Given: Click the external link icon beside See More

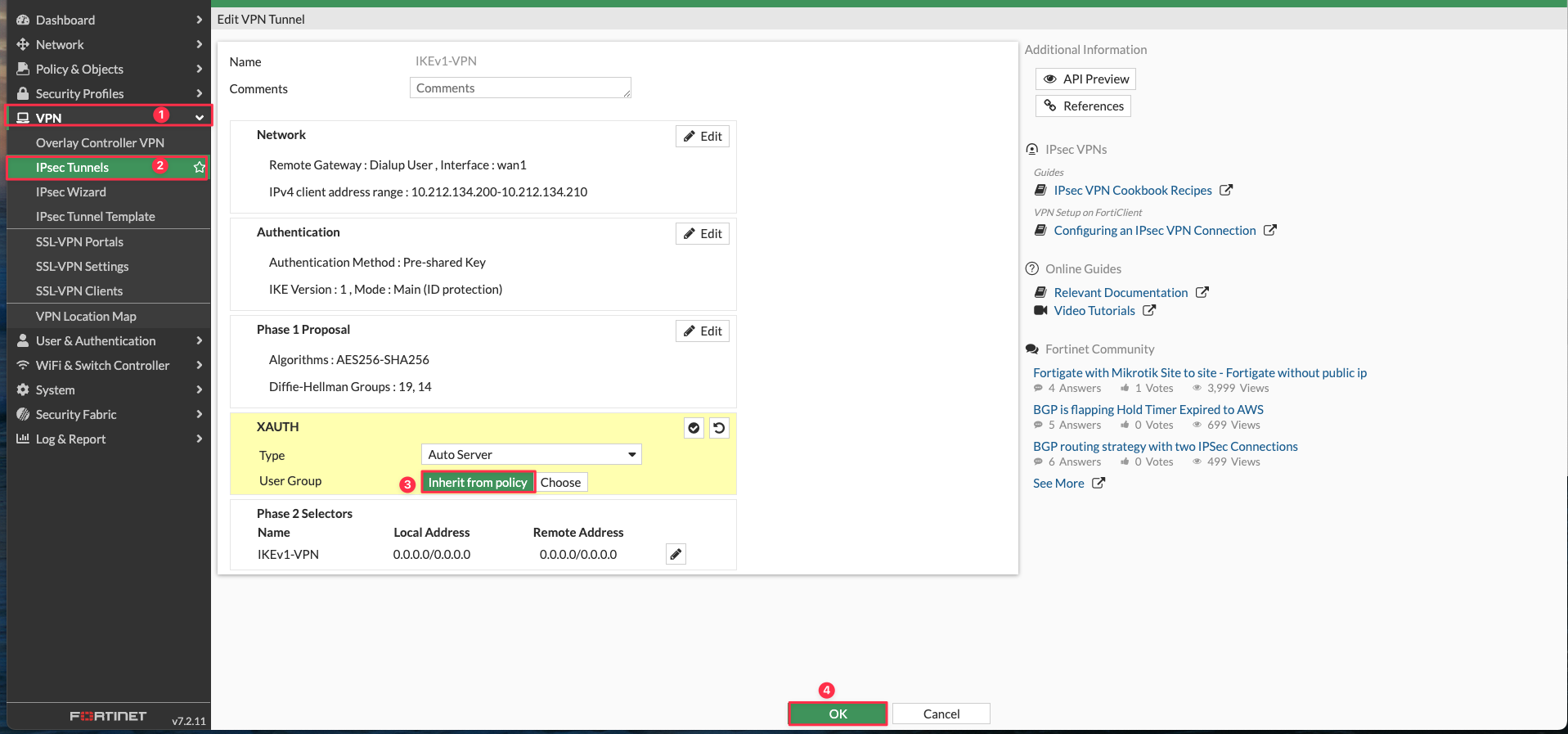Looking at the screenshot, I should click(1098, 483).
